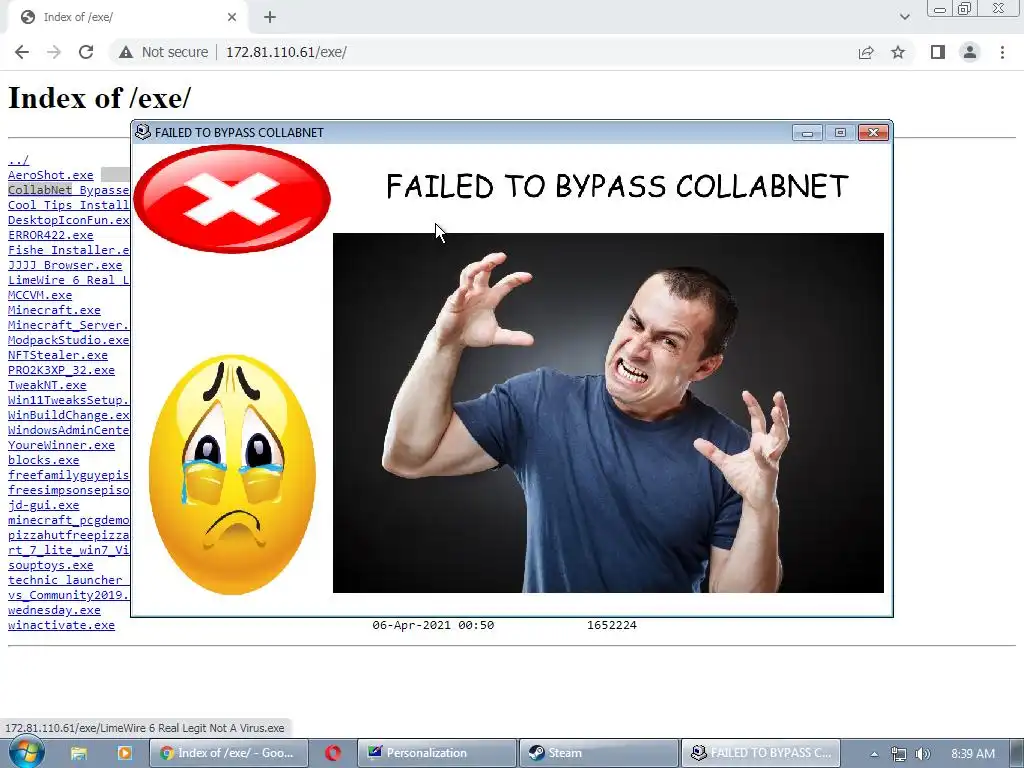
Task: Click wednesday.exe link
Action: tap(54, 611)
